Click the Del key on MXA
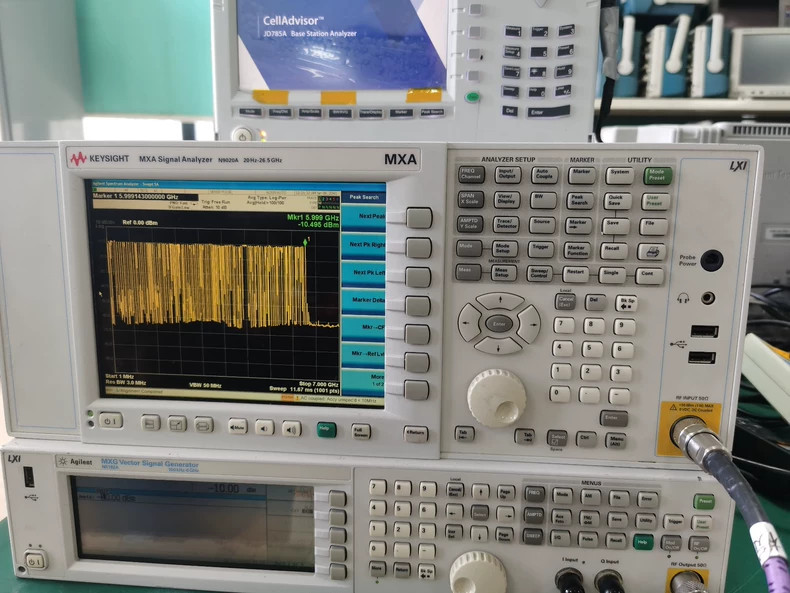This screenshot has width=790, height=593. point(595,302)
